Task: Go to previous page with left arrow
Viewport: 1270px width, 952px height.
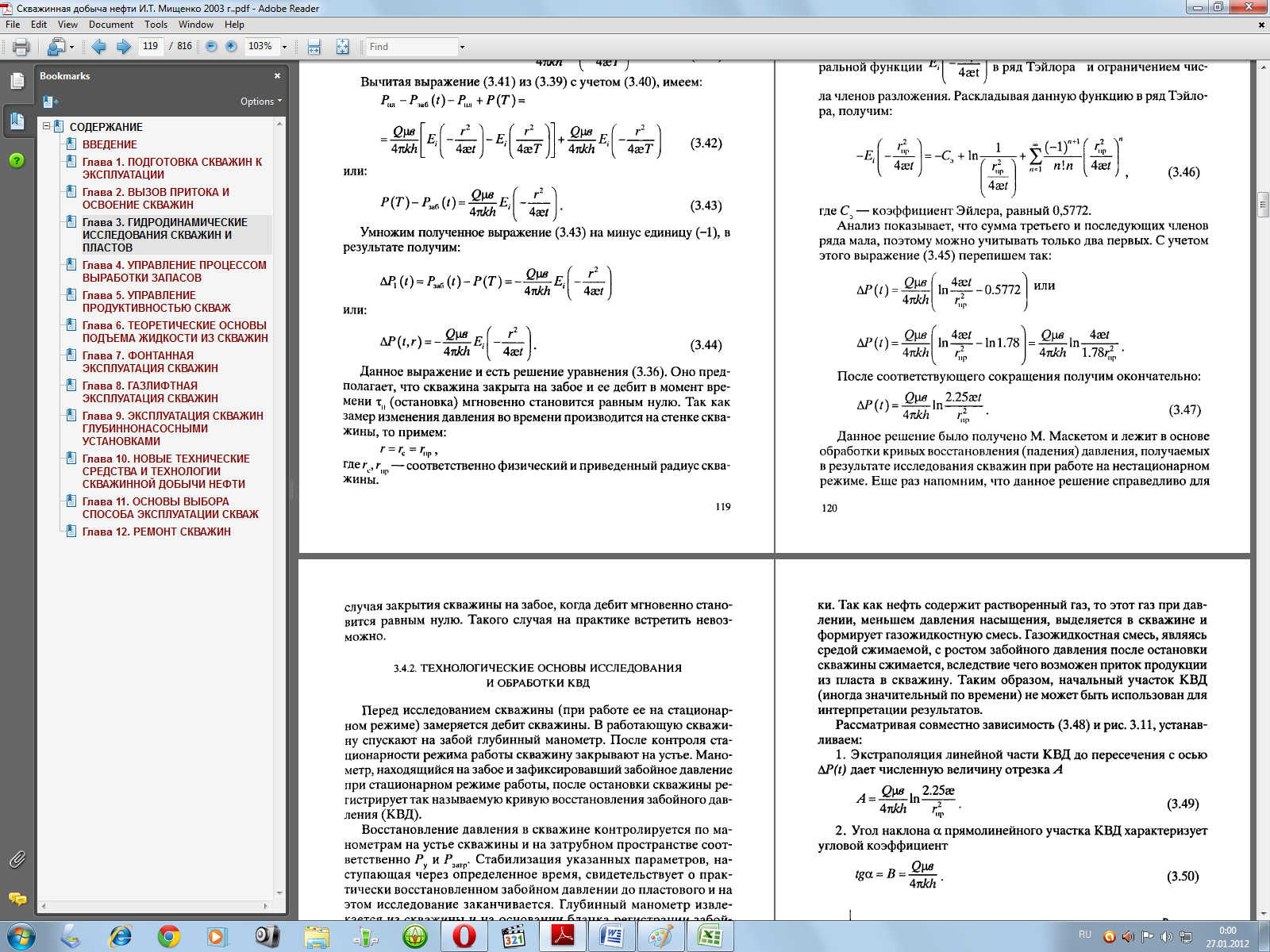Action: [98, 47]
